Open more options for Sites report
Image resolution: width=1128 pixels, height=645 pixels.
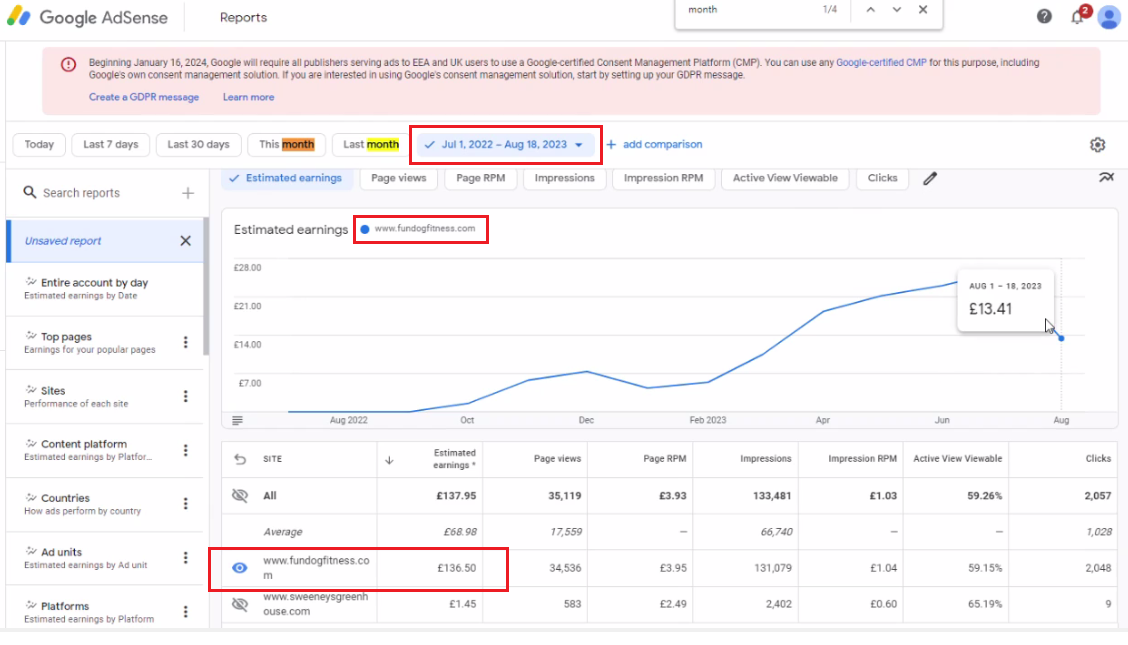tap(186, 396)
